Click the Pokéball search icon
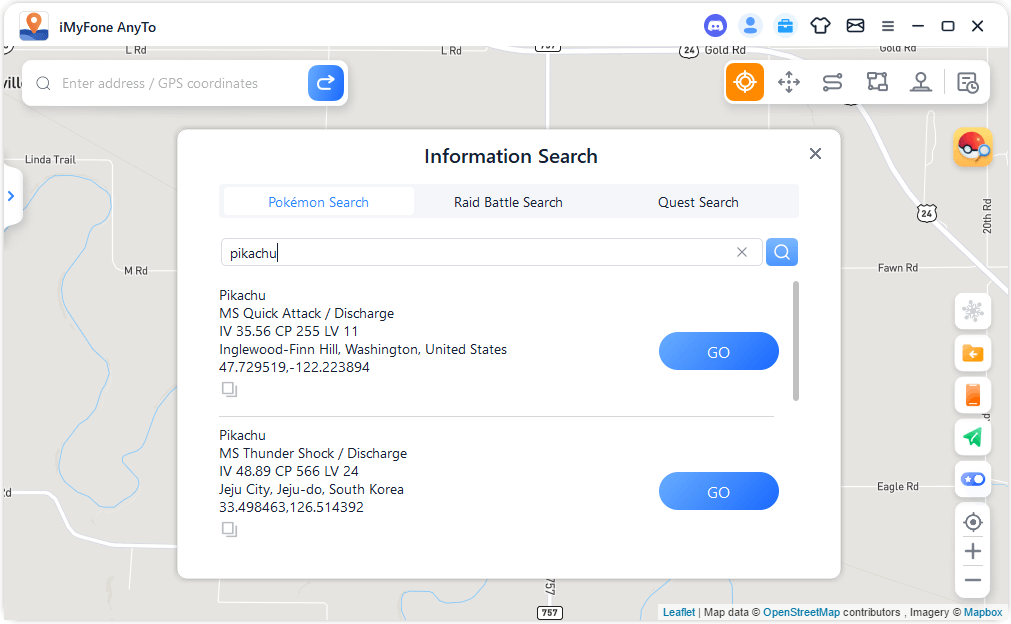The height and width of the screenshot is (624, 1011). tap(973, 147)
